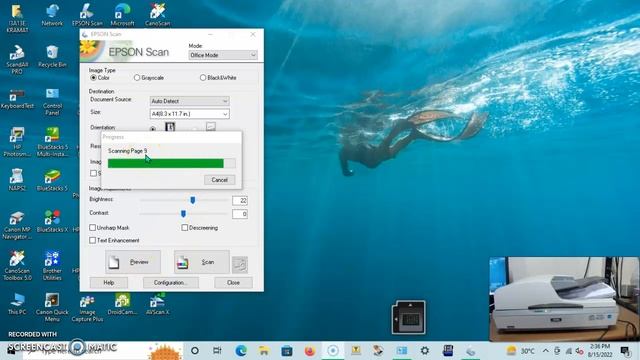Enable the Unsharp Mask checkbox
The width and height of the screenshot is (640, 360).
click(93, 227)
